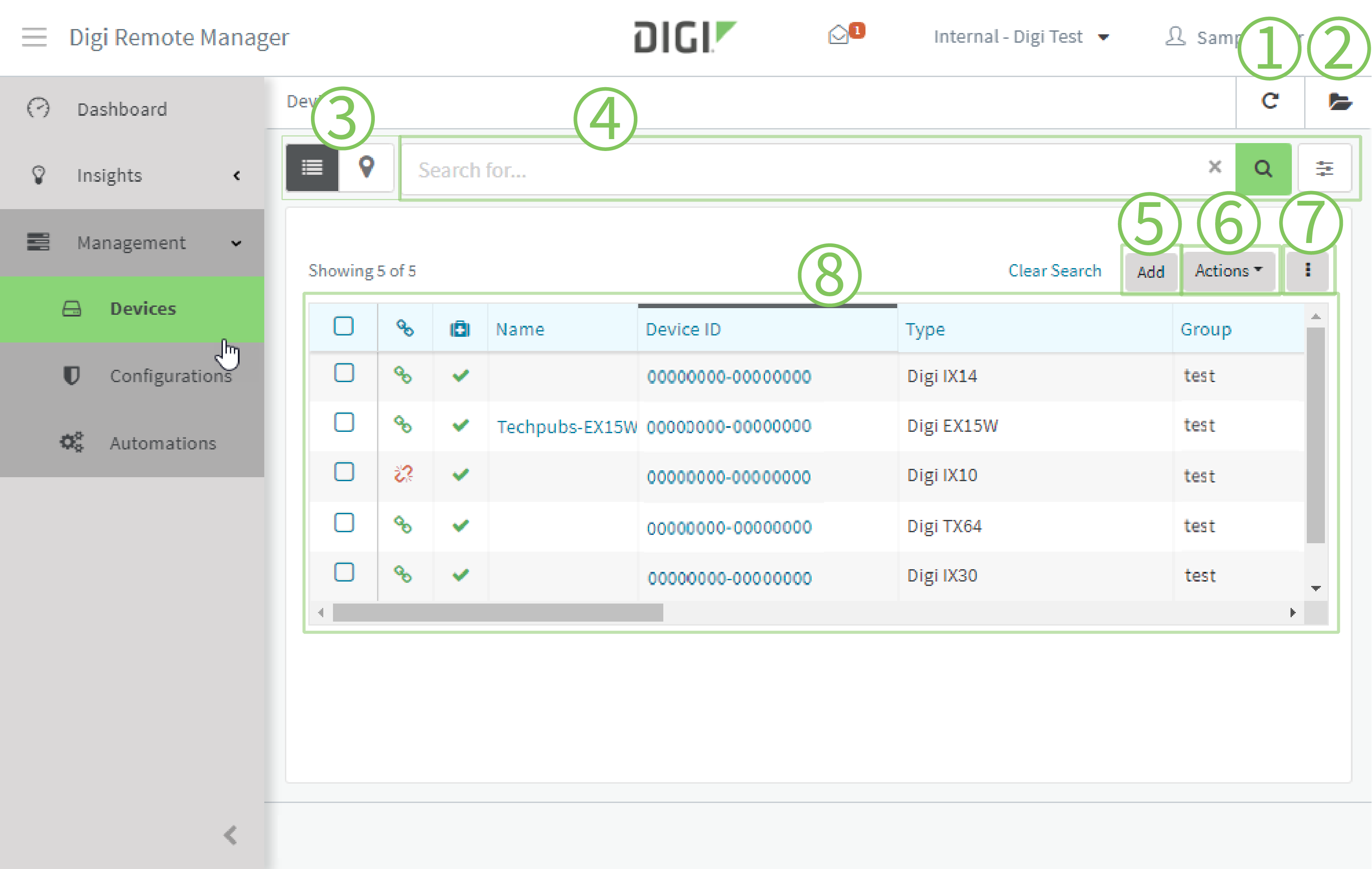Open the three-dot more options menu

click(1308, 270)
